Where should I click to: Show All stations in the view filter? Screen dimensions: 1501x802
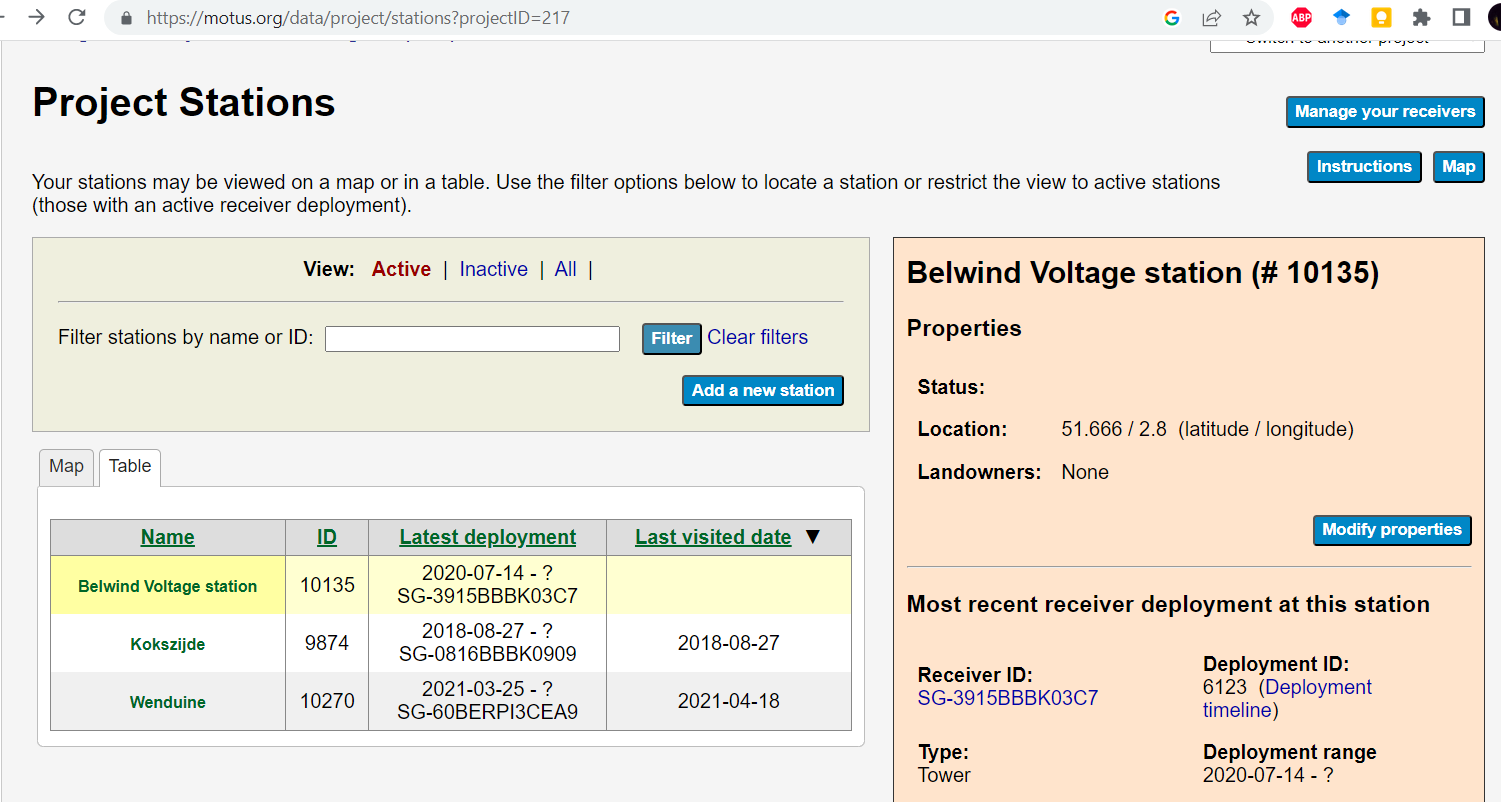pyautogui.click(x=565, y=269)
